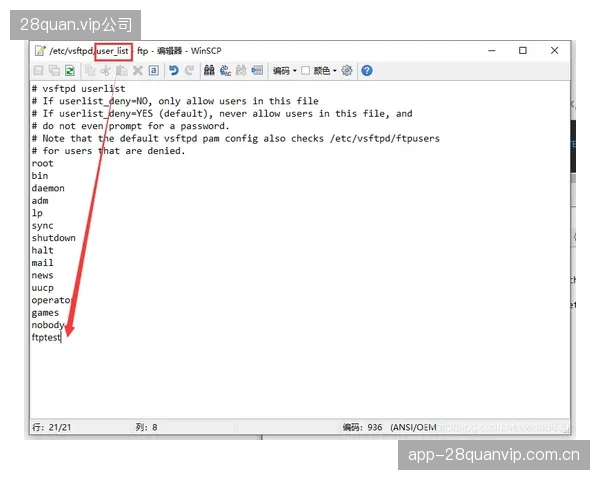Click the Paste clipboard icon
The height and width of the screenshot is (480, 600).
pos(122,70)
